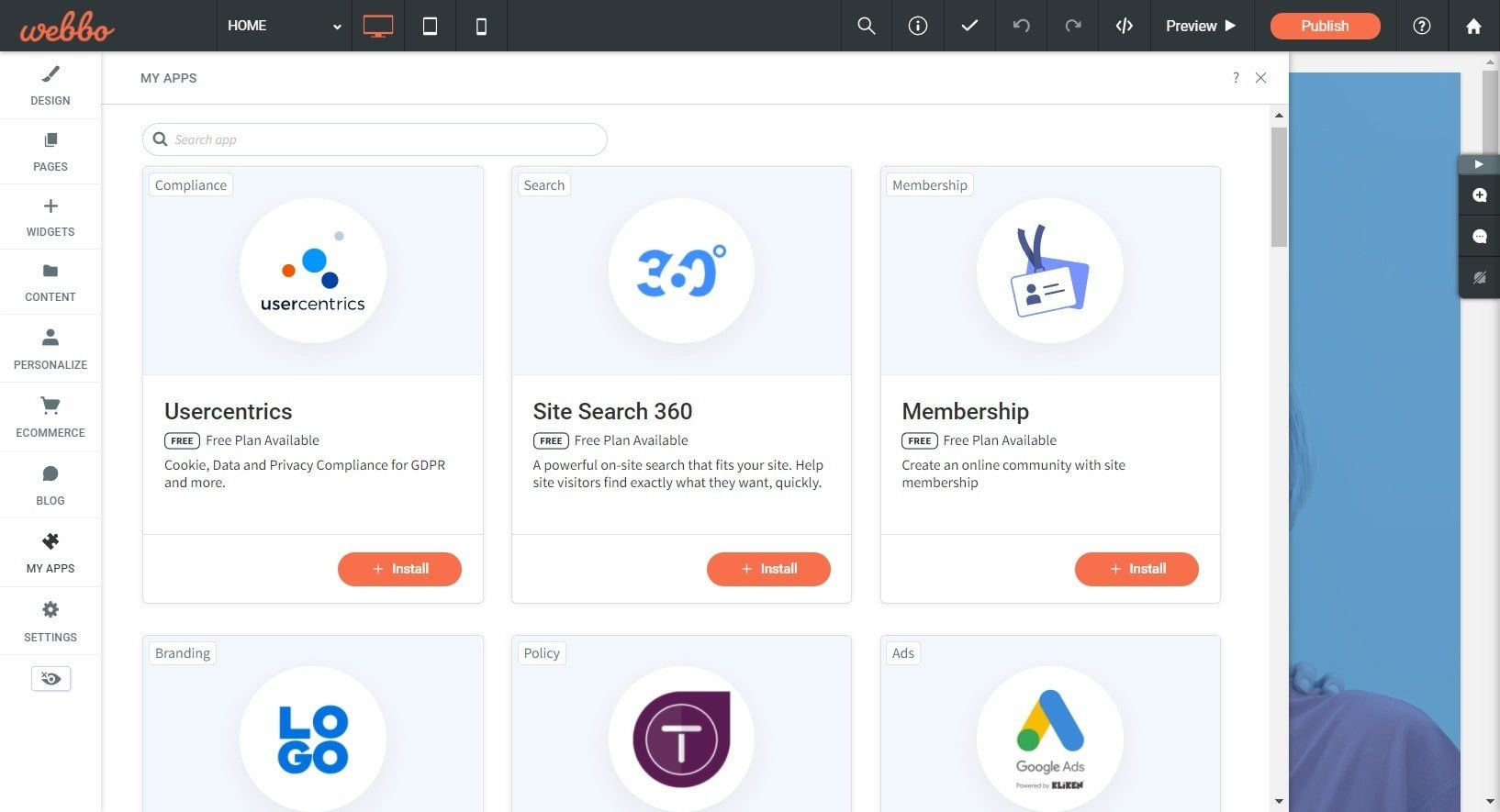The height and width of the screenshot is (812, 1500).
Task: Click the Search category tag
Action: click(544, 185)
